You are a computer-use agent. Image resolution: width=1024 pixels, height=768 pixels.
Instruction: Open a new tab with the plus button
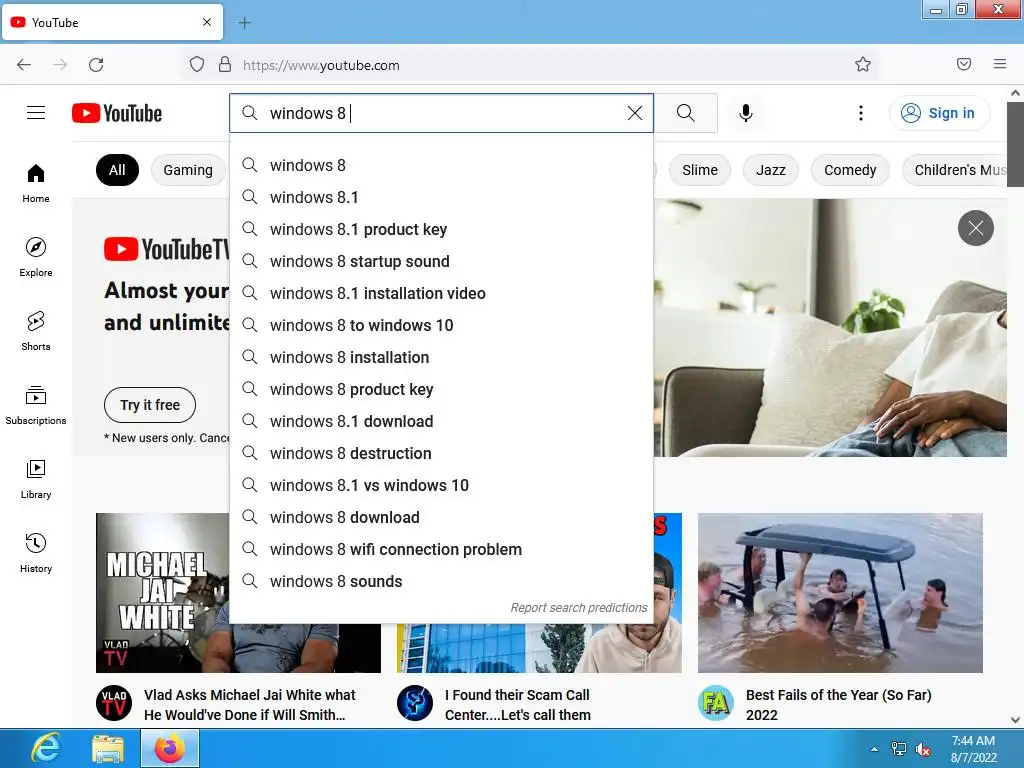tap(244, 23)
